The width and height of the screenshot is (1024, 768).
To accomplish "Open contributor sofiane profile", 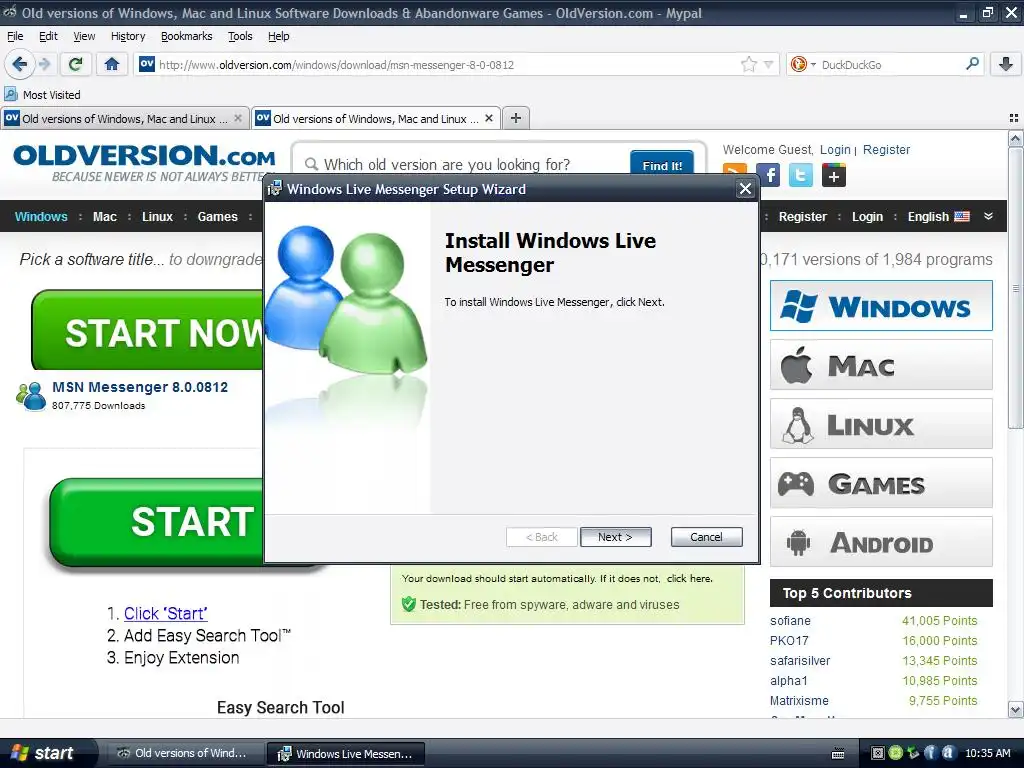I will click(x=790, y=620).
